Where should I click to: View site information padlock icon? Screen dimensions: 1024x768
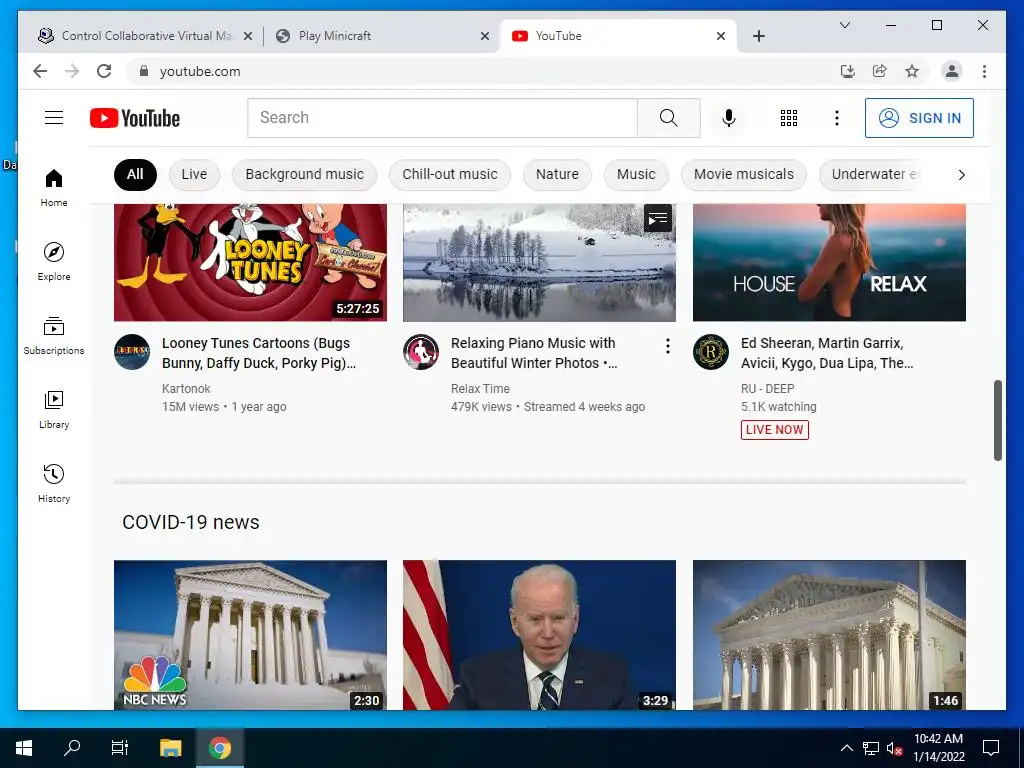click(144, 71)
